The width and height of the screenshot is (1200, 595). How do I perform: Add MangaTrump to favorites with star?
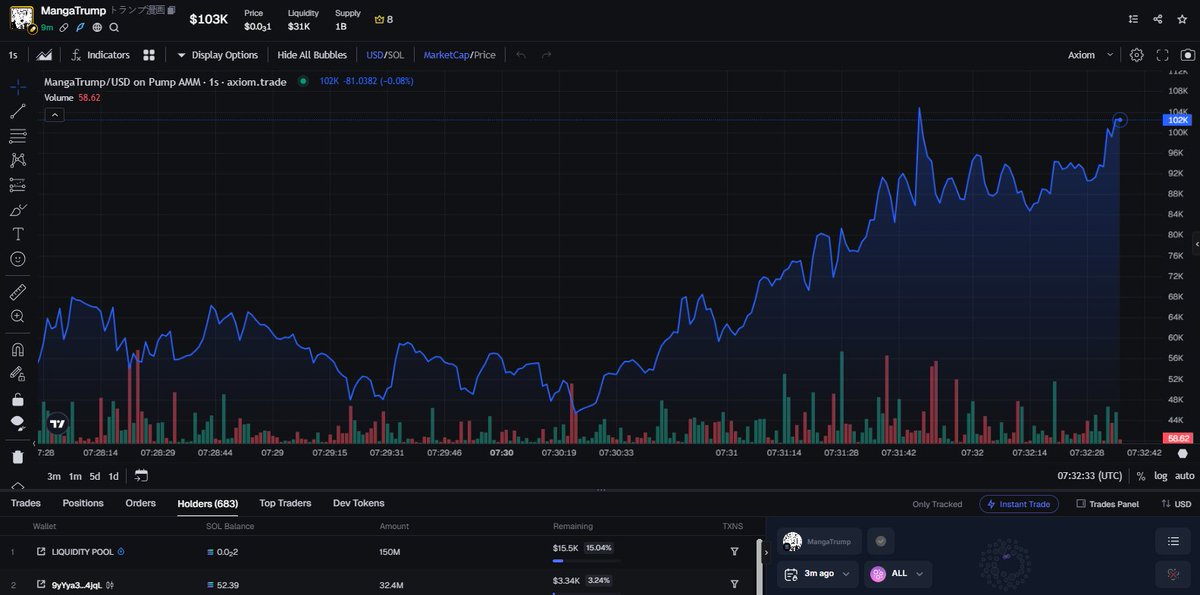point(1183,19)
